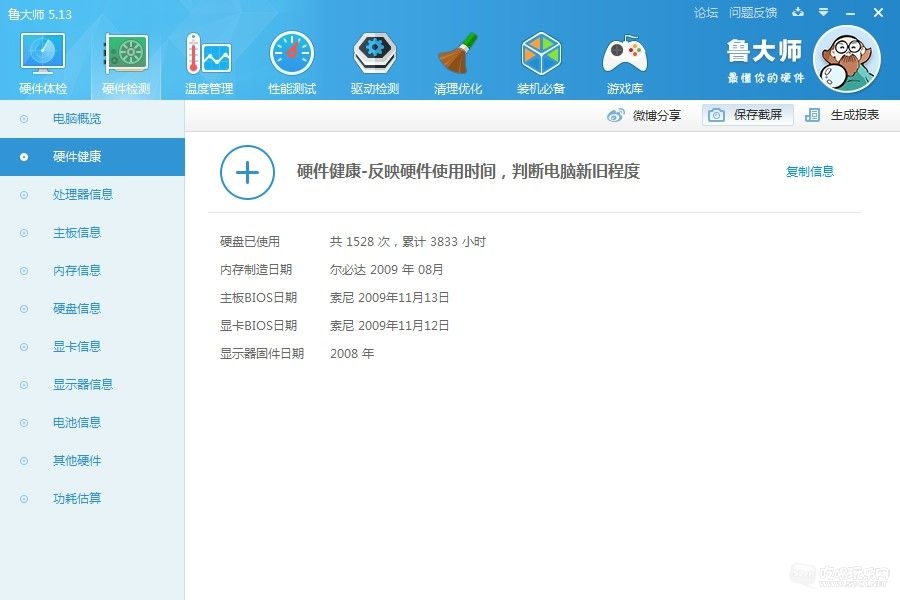Close the 鲁大师 window
Screen dimensions: 900x600
[x=878, y=12]
